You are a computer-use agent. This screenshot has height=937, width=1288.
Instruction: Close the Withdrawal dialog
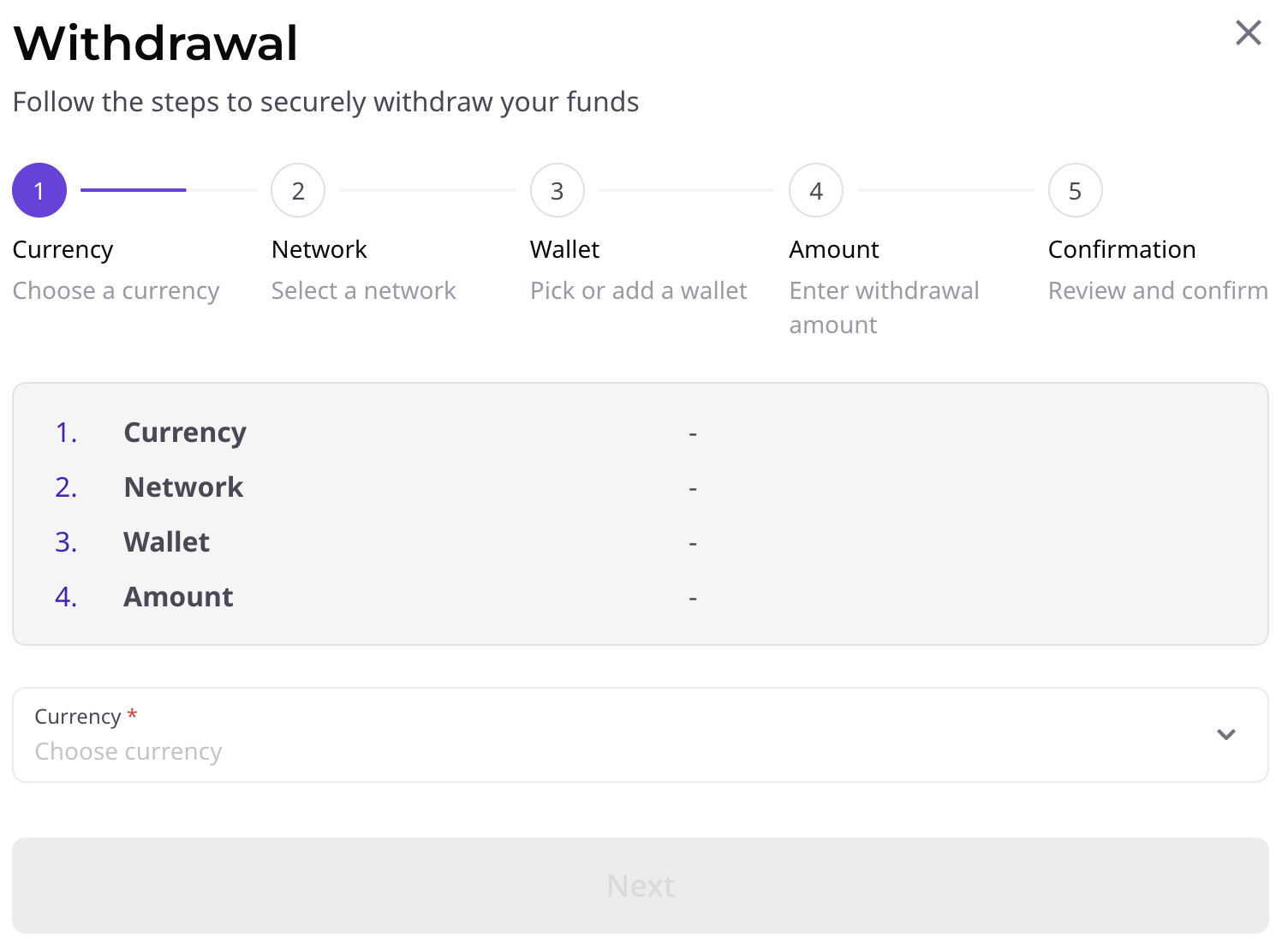point(1248,33)
